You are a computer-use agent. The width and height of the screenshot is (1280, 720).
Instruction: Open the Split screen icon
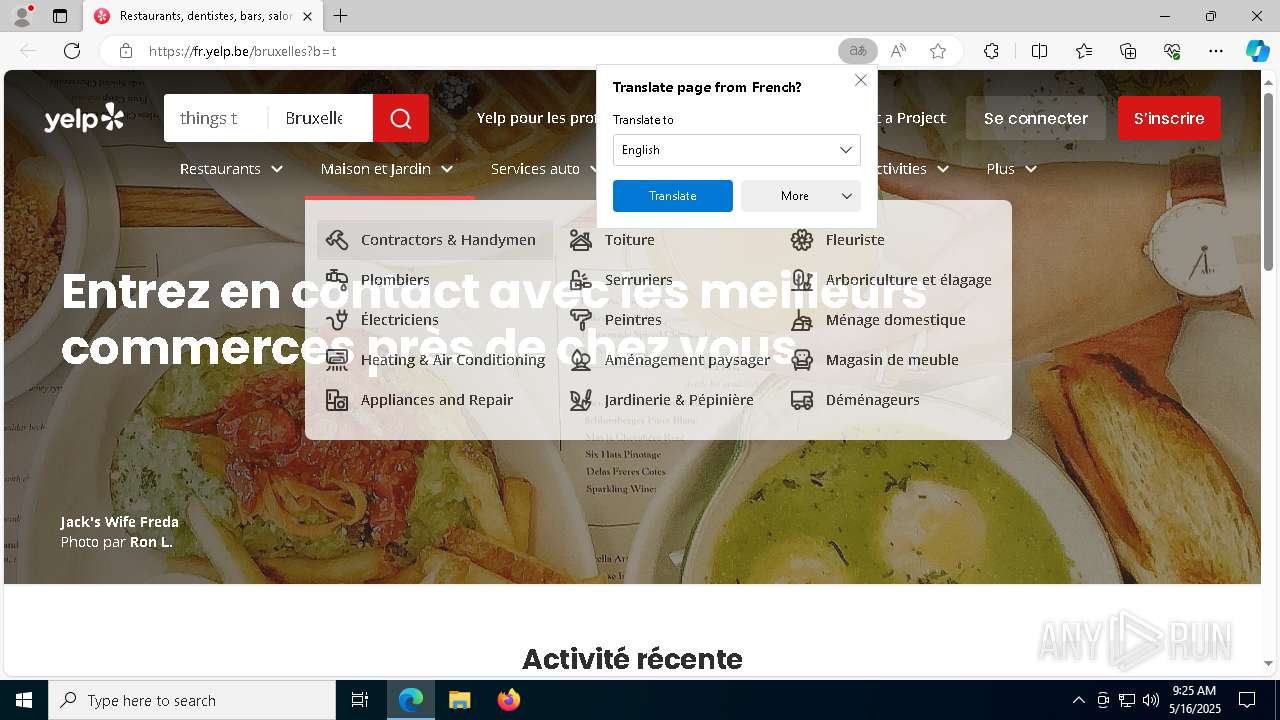tap(1039, 51)
